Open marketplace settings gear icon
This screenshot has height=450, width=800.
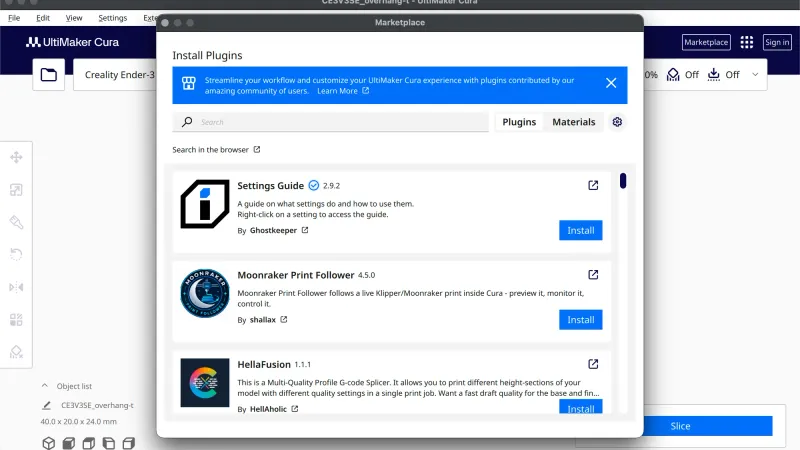coord(617,122)
